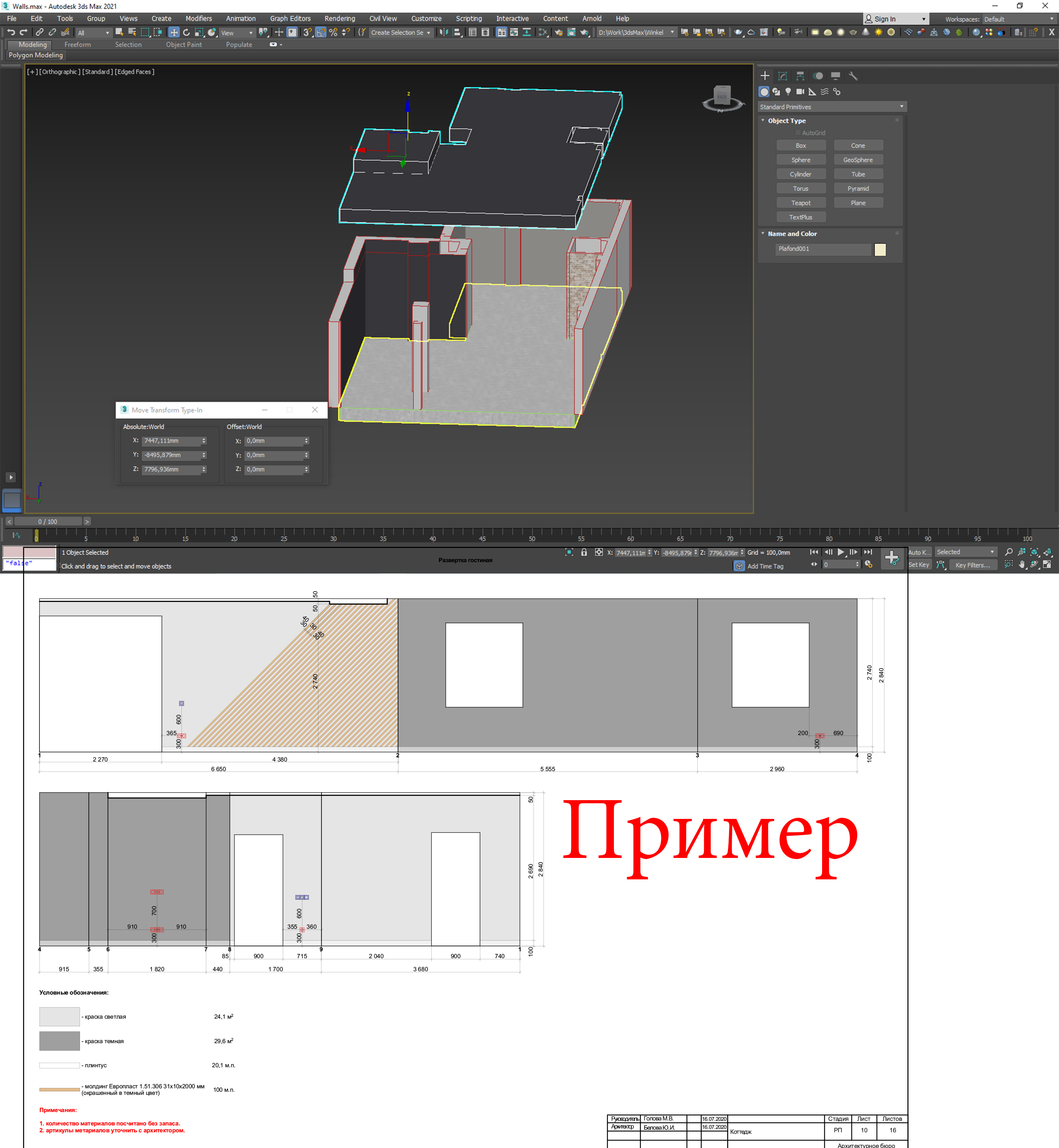The image size is (1059, 1148).
Task: Click the Plafond001 object color swatch
Action: click(880, 249)
